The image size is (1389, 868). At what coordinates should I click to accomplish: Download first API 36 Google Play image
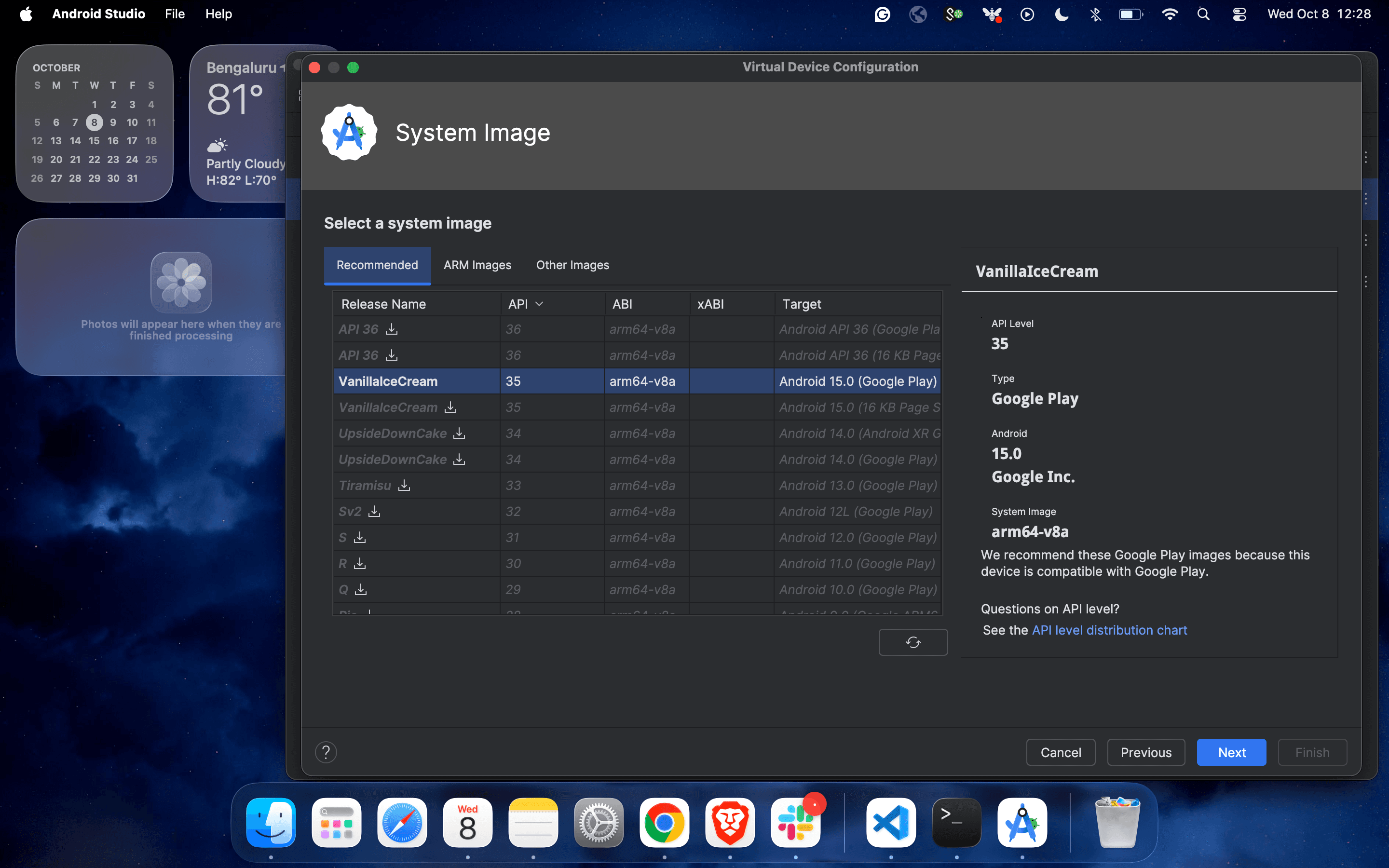pyautogui.click(x=392, y=329)
